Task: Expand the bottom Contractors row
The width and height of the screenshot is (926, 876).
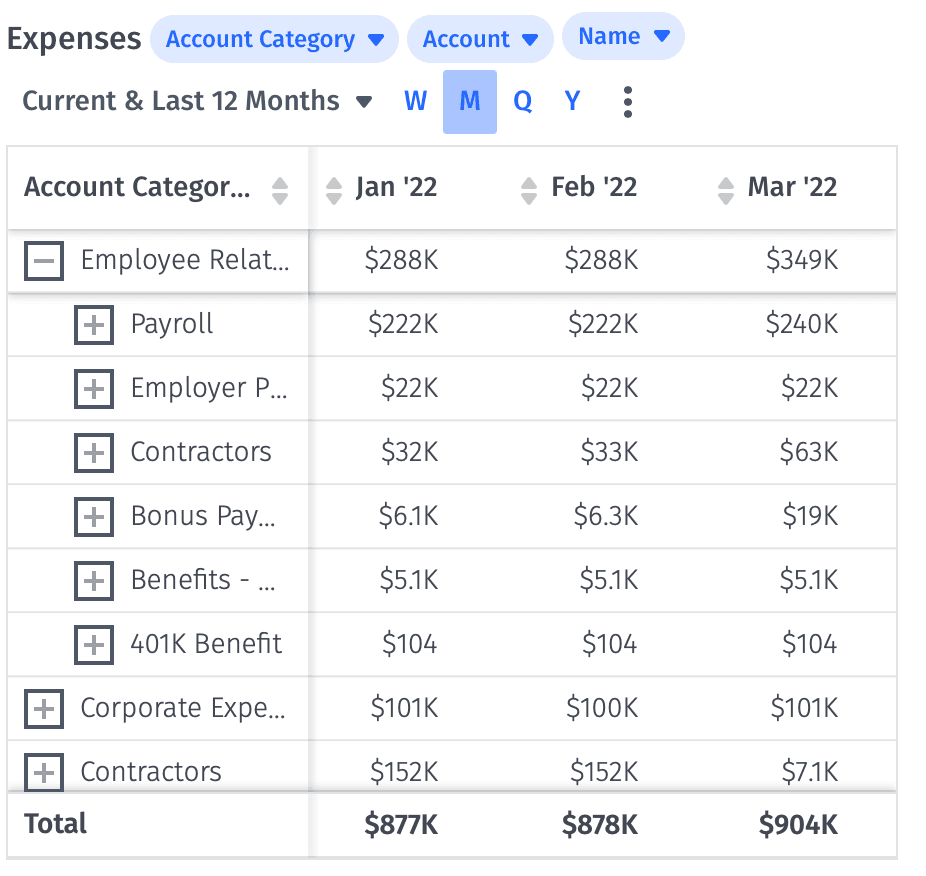Action: [x=44, y=772]
